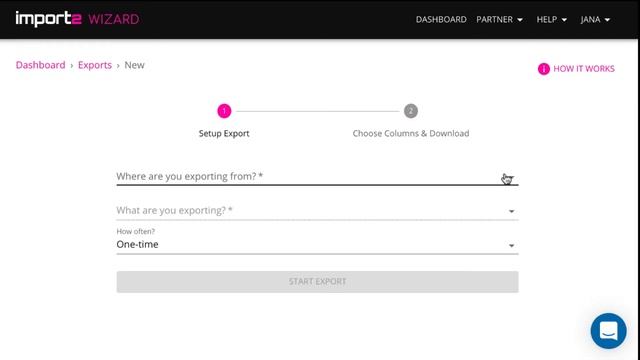Image resolution: width=640 pixels, height=360 pixels.
Task: Open the chat support widget
Action: 608,331
